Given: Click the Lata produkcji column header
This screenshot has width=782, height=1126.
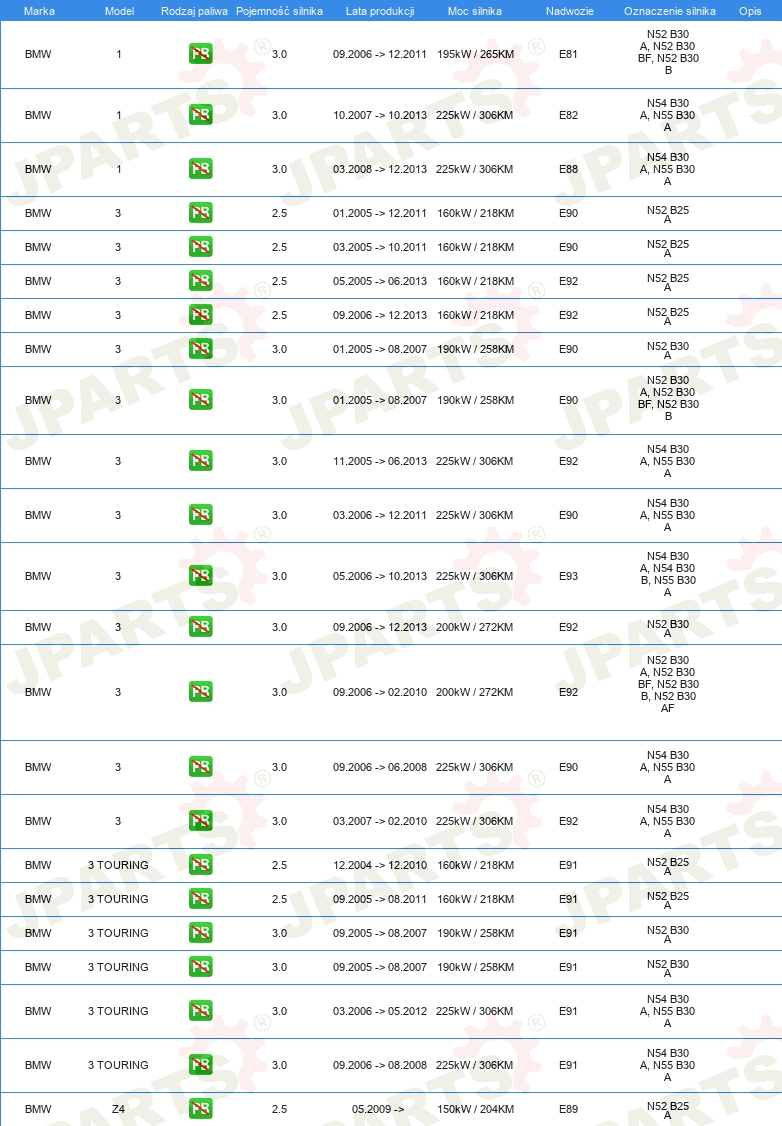Looking at the screenshot, I should (x=380, y=11).
